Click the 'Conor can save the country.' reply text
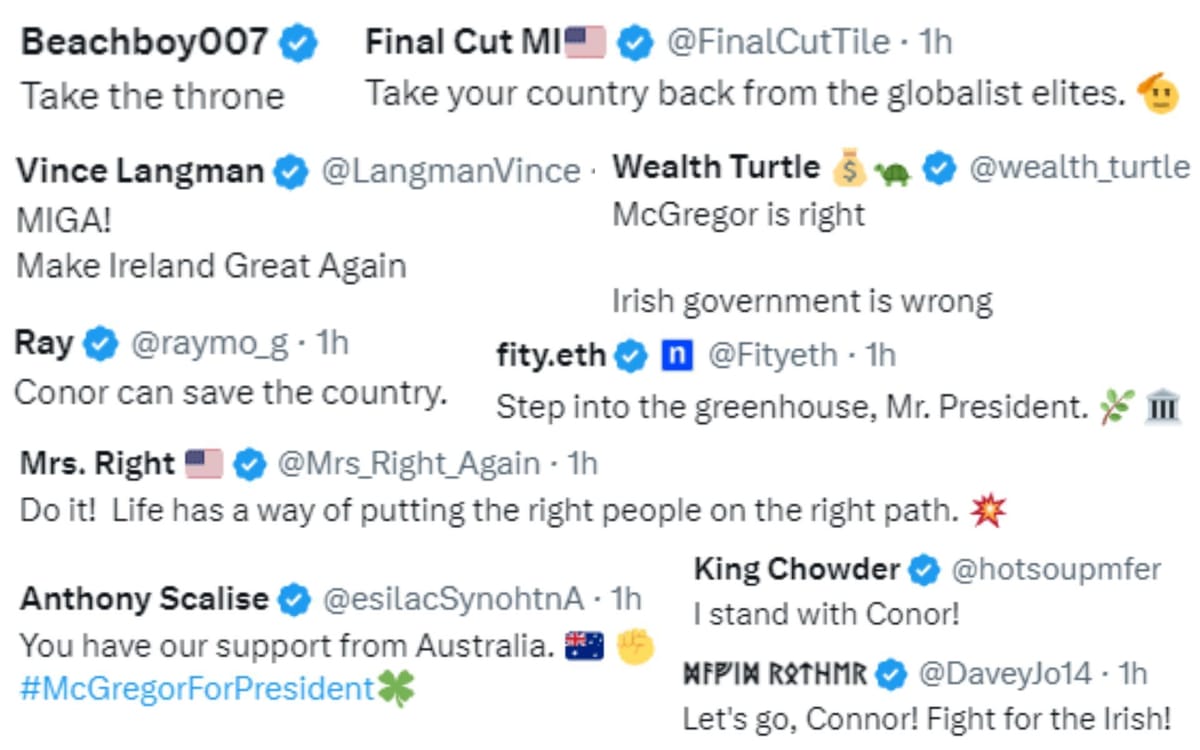Screen dimensions: 1200x750 (x=230, y=393)
